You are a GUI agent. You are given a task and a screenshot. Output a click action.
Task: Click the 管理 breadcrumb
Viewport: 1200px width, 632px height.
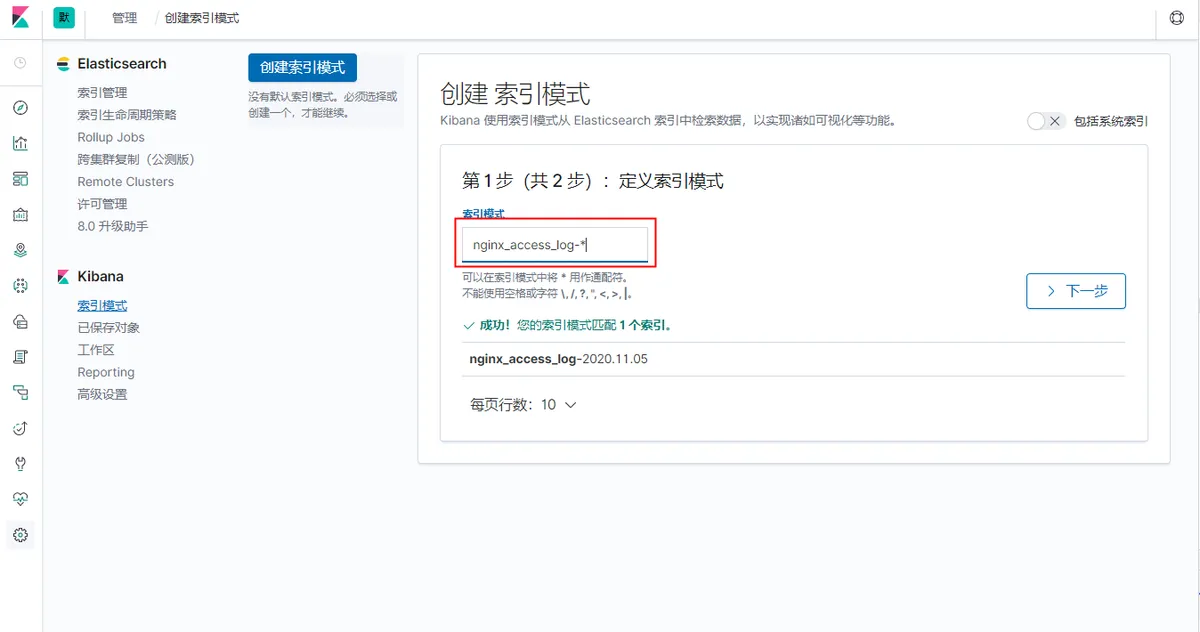click(125, 18)
